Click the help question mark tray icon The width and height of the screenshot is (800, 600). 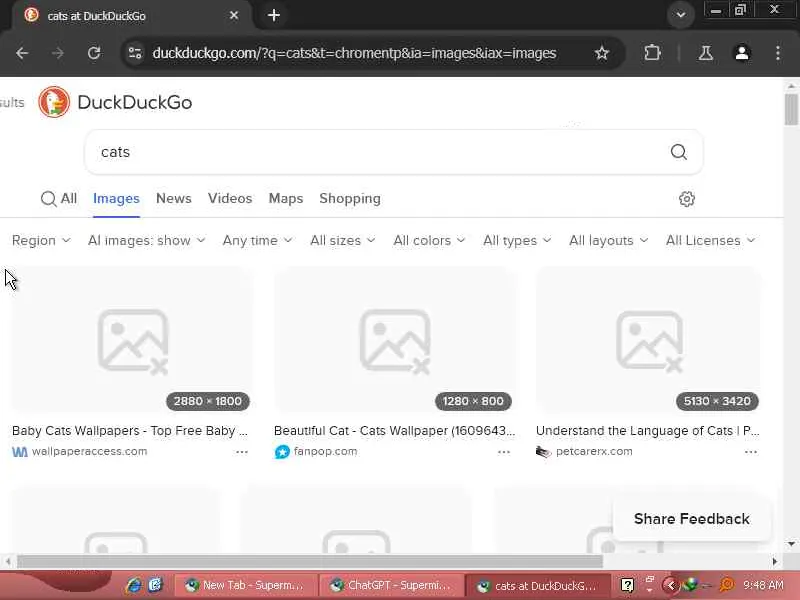tap(627, 585)
